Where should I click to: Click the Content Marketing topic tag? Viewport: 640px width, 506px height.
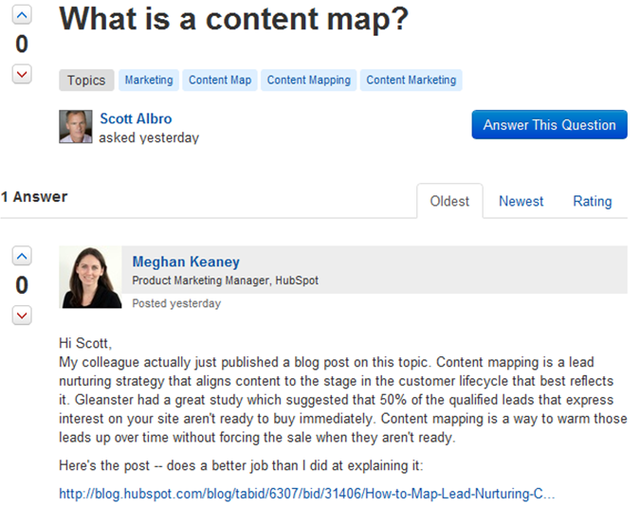point(410,80)
